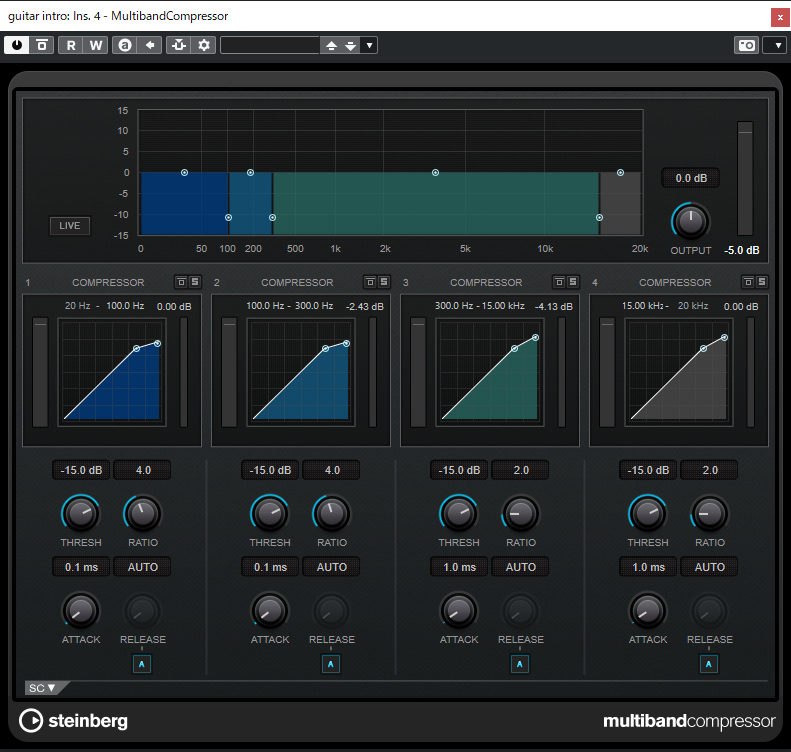The width and height of the screenshot is (791, 752).
Task: Solo compressor band 2
Action: point(384,282)
